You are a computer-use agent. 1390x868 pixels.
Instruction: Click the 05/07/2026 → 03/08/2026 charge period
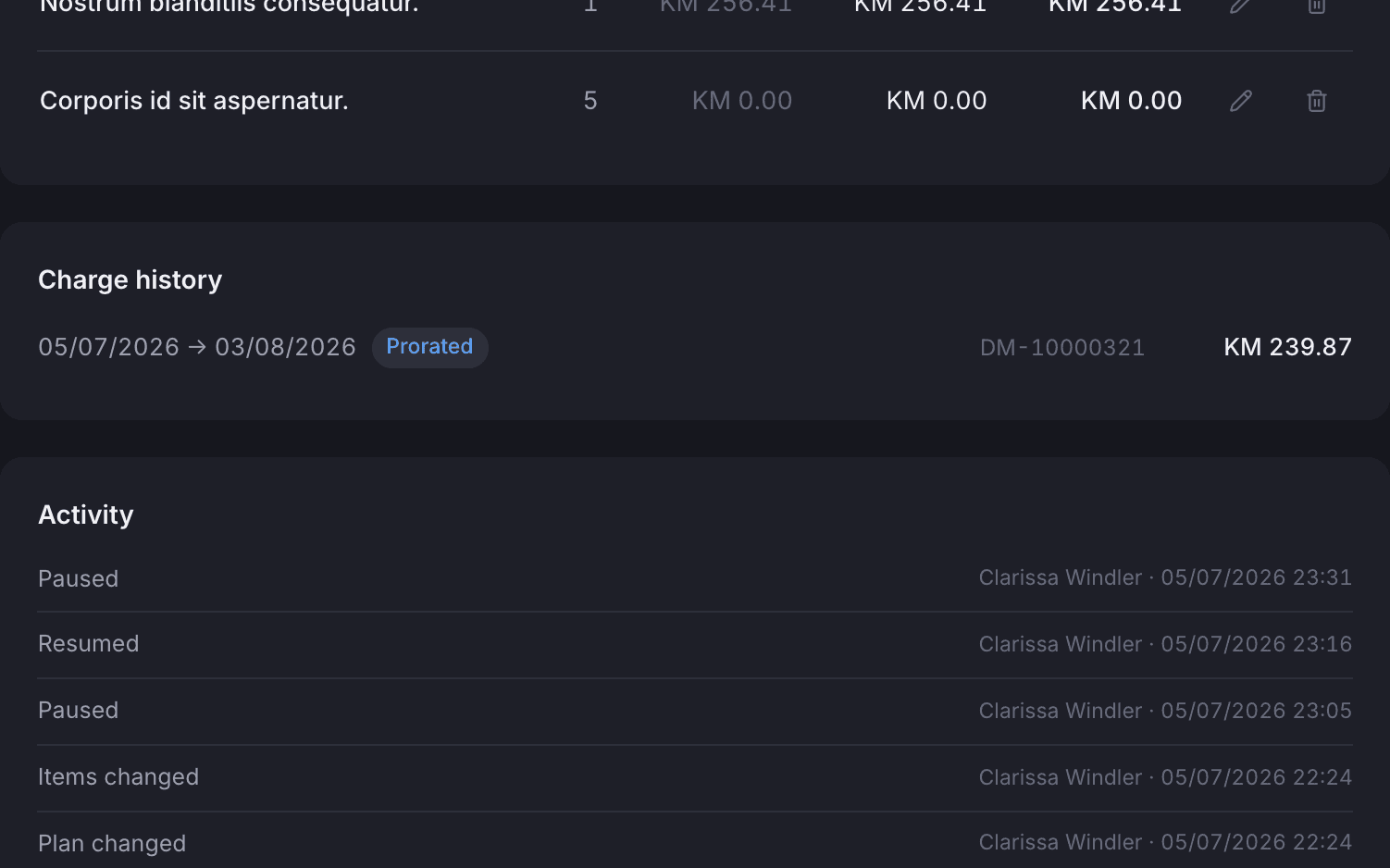pos(197,347)
